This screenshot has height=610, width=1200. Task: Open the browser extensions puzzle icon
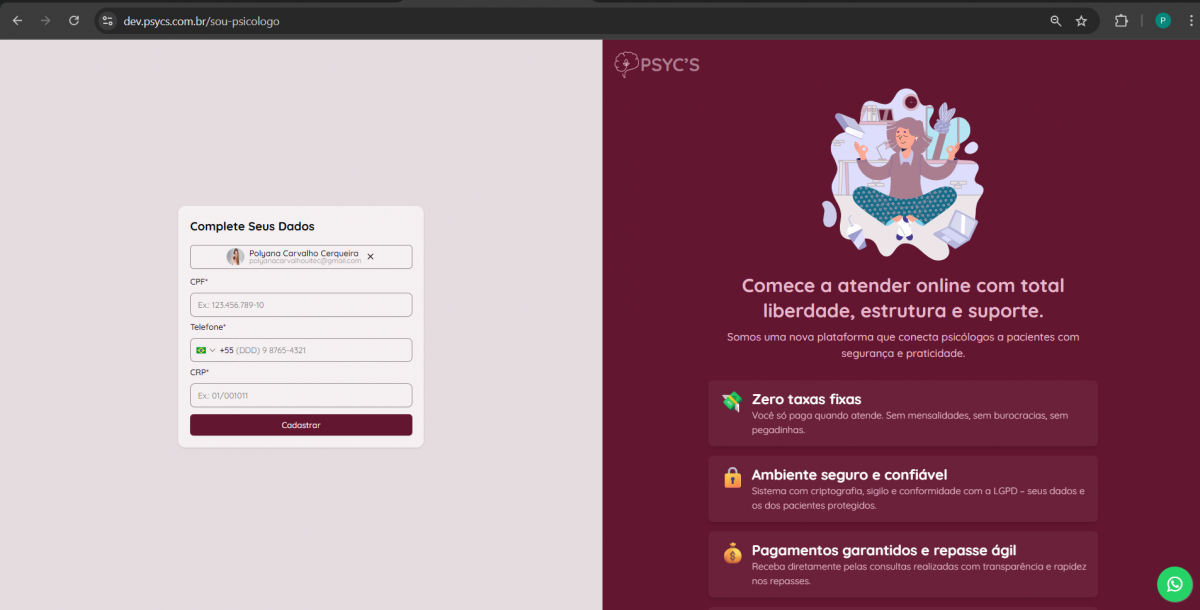coord(1121,20)
